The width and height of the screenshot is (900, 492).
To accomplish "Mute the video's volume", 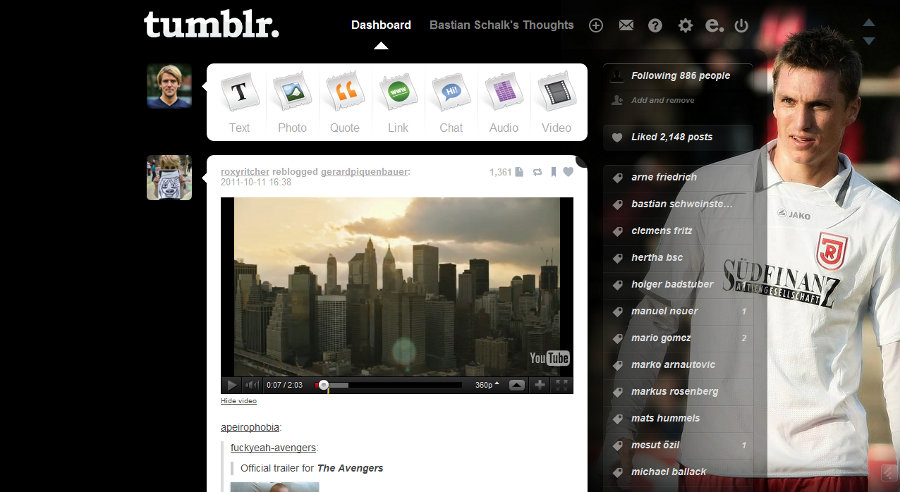I will tap(252, 385).
